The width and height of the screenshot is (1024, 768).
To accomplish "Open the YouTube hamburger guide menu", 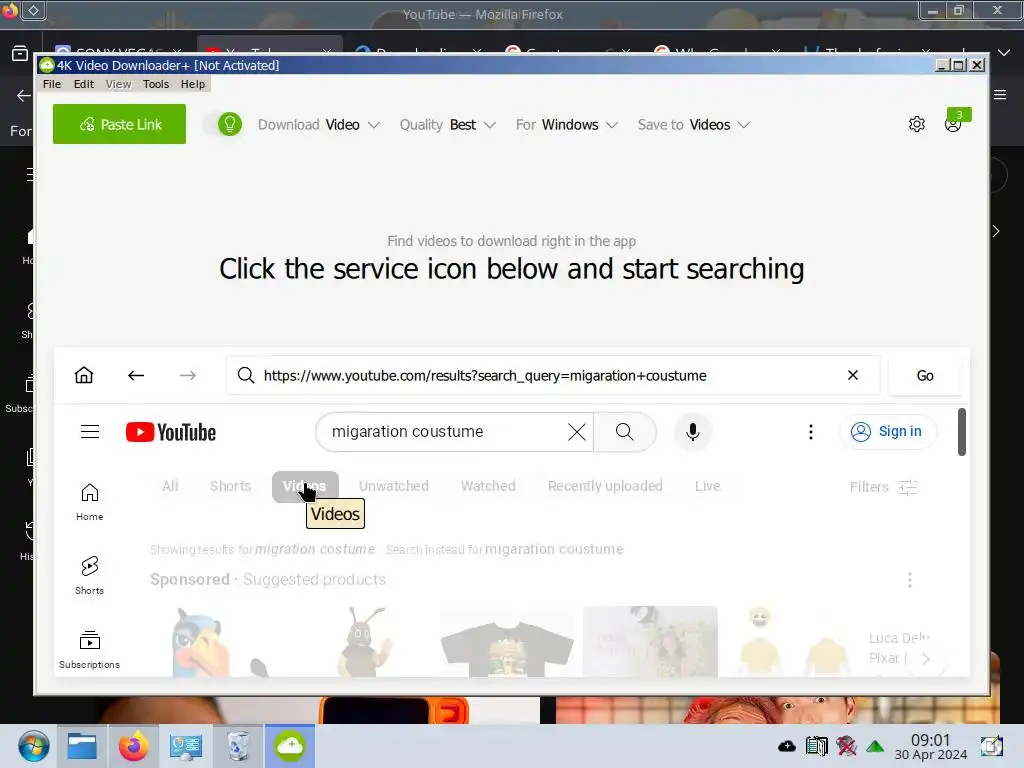I will 90,432.
